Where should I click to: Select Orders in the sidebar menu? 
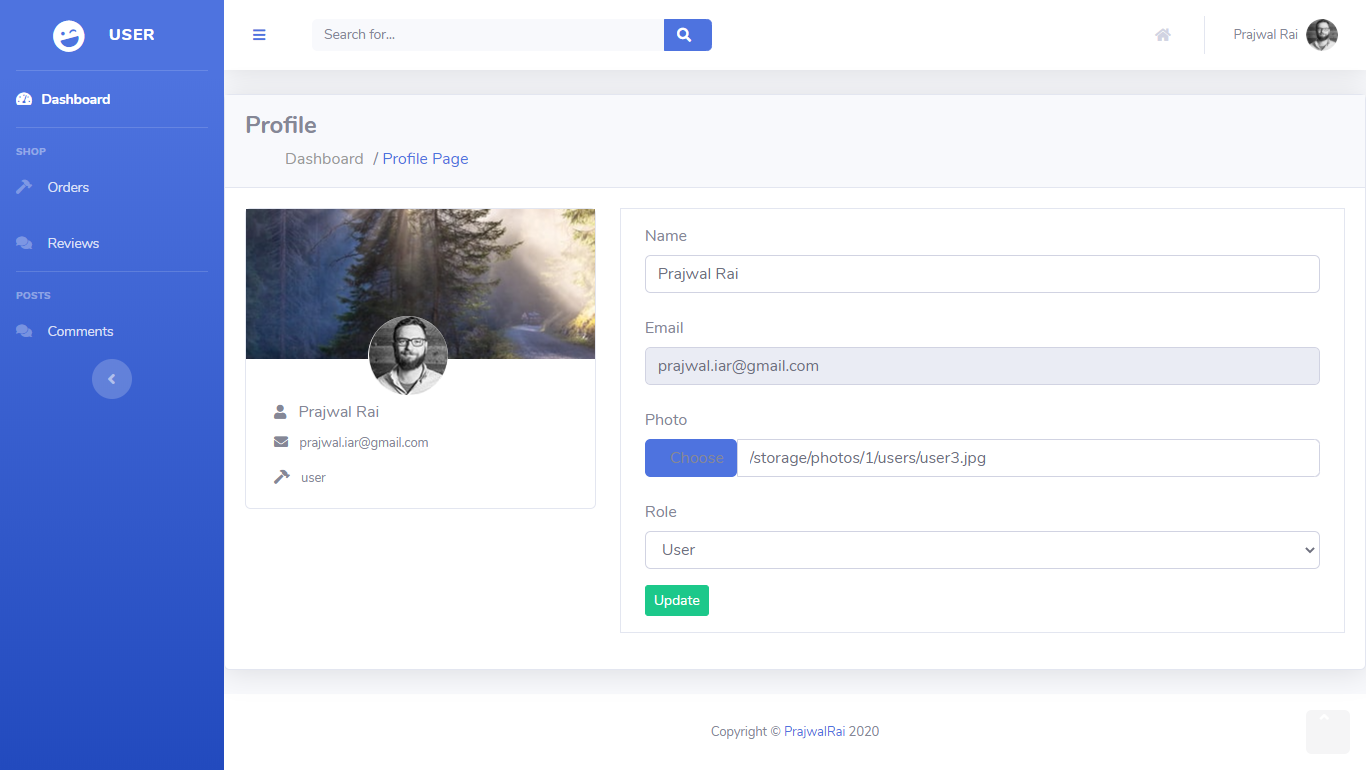click(x=68, y=186)
